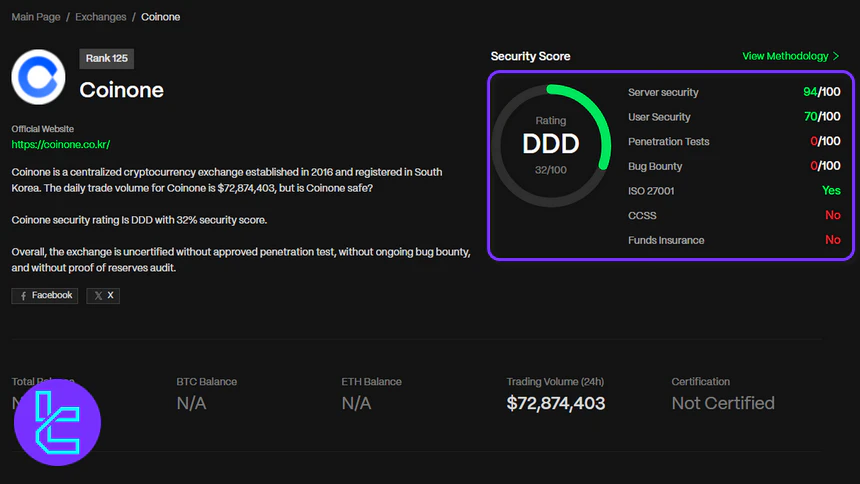Click the X logo icon
The image size is (860, 484).
click(98, 296)
